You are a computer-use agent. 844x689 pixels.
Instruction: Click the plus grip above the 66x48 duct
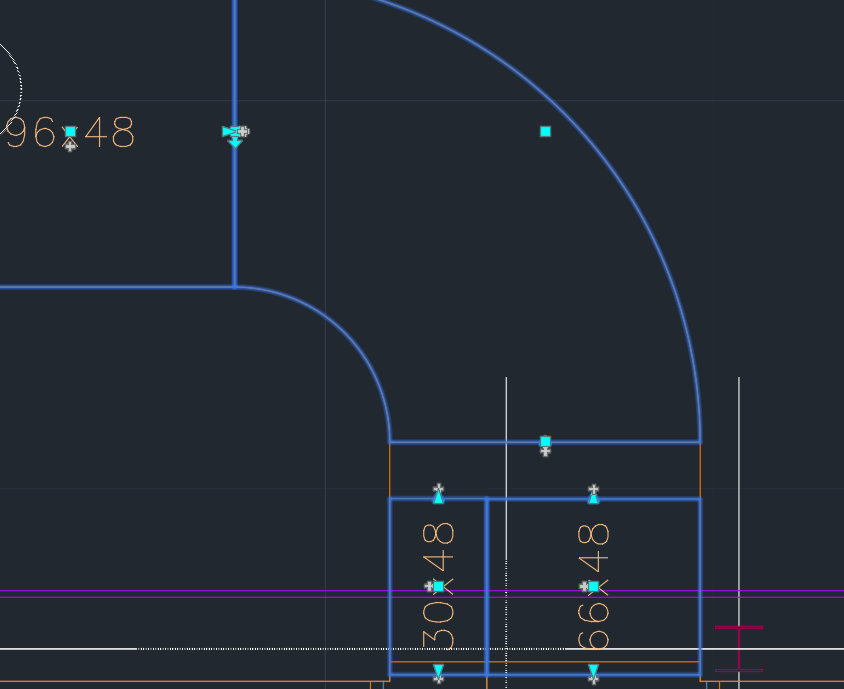594,489
